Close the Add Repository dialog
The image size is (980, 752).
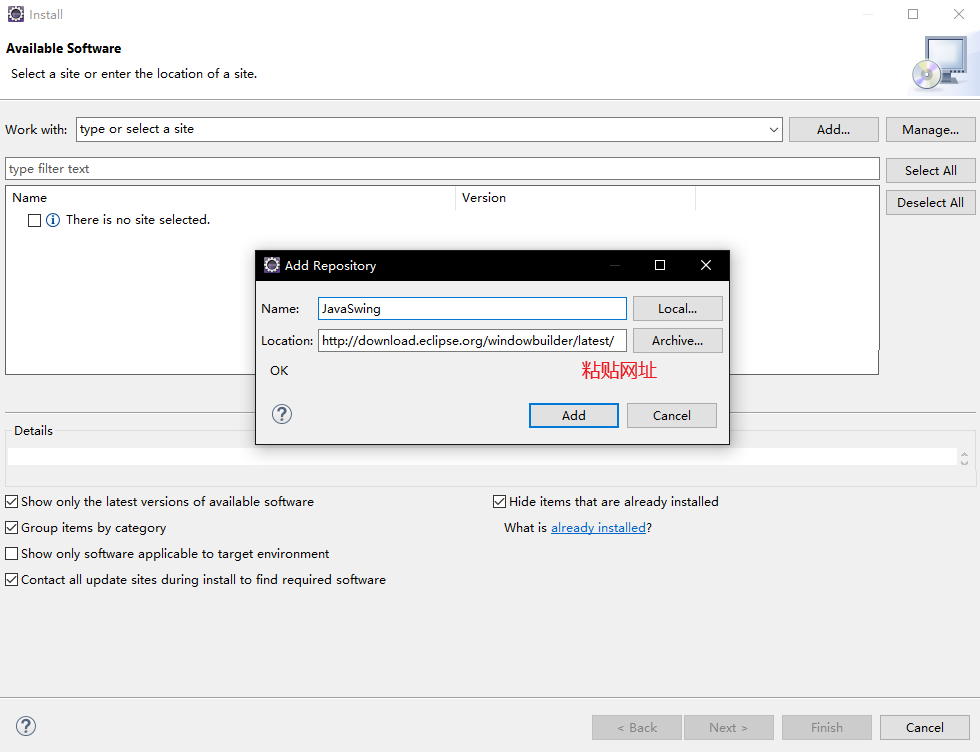pos(706,265)
